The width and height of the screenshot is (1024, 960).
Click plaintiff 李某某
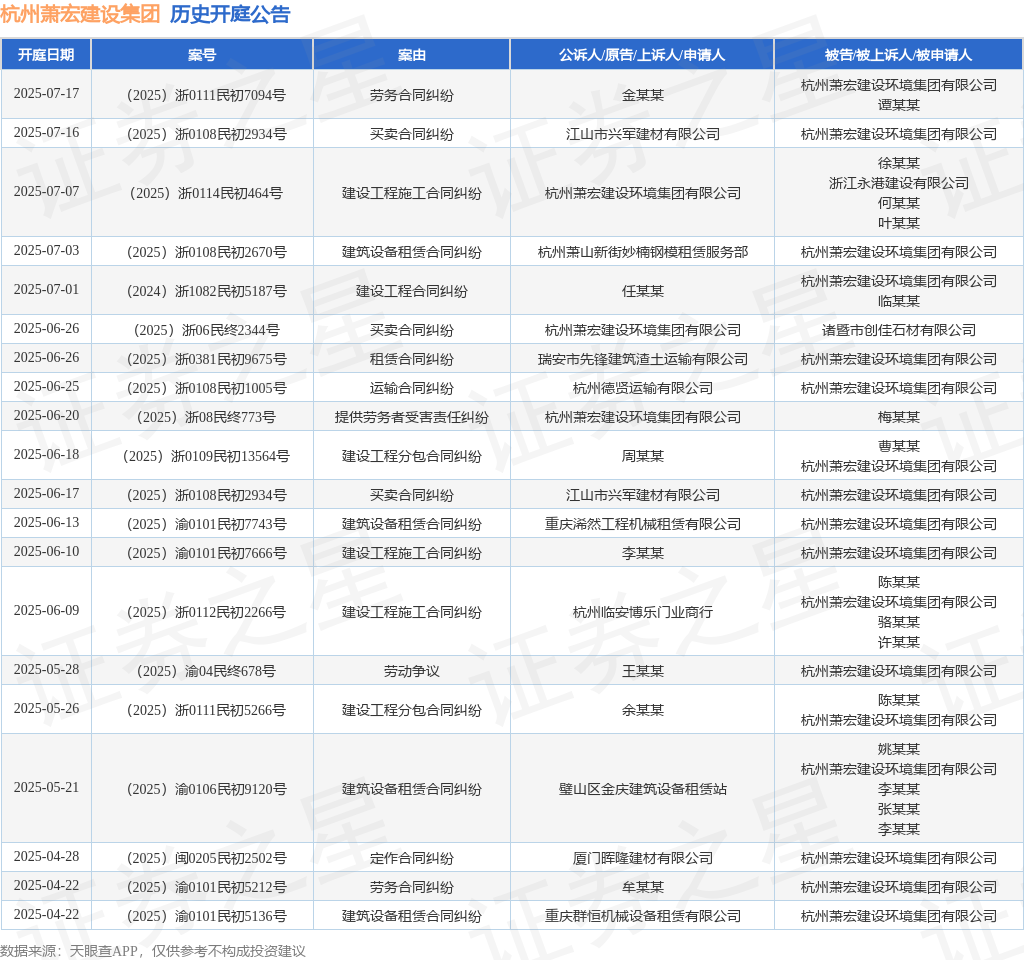[643, 554]
